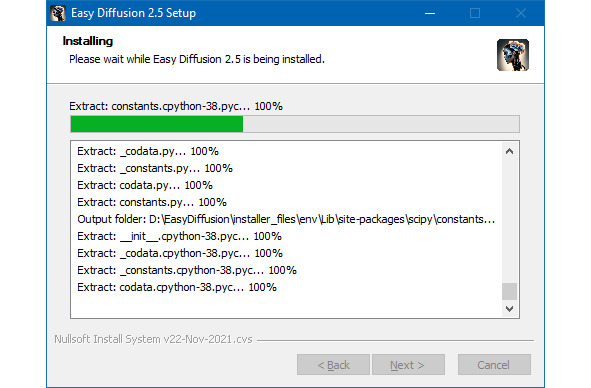Image resolution: width=591 pixels, height=388 pixels.
Task: Select the _codata.py extract log line
Action: (148, 152)
